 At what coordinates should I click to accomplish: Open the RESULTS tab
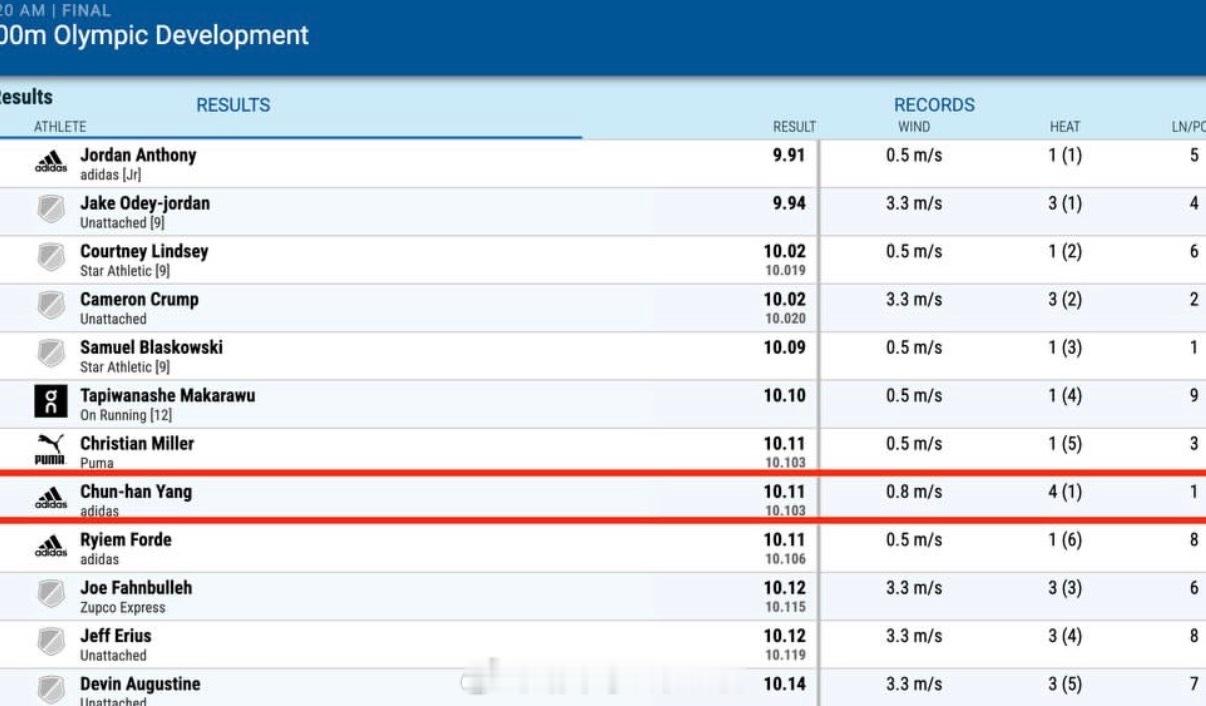tap(233, 105)
